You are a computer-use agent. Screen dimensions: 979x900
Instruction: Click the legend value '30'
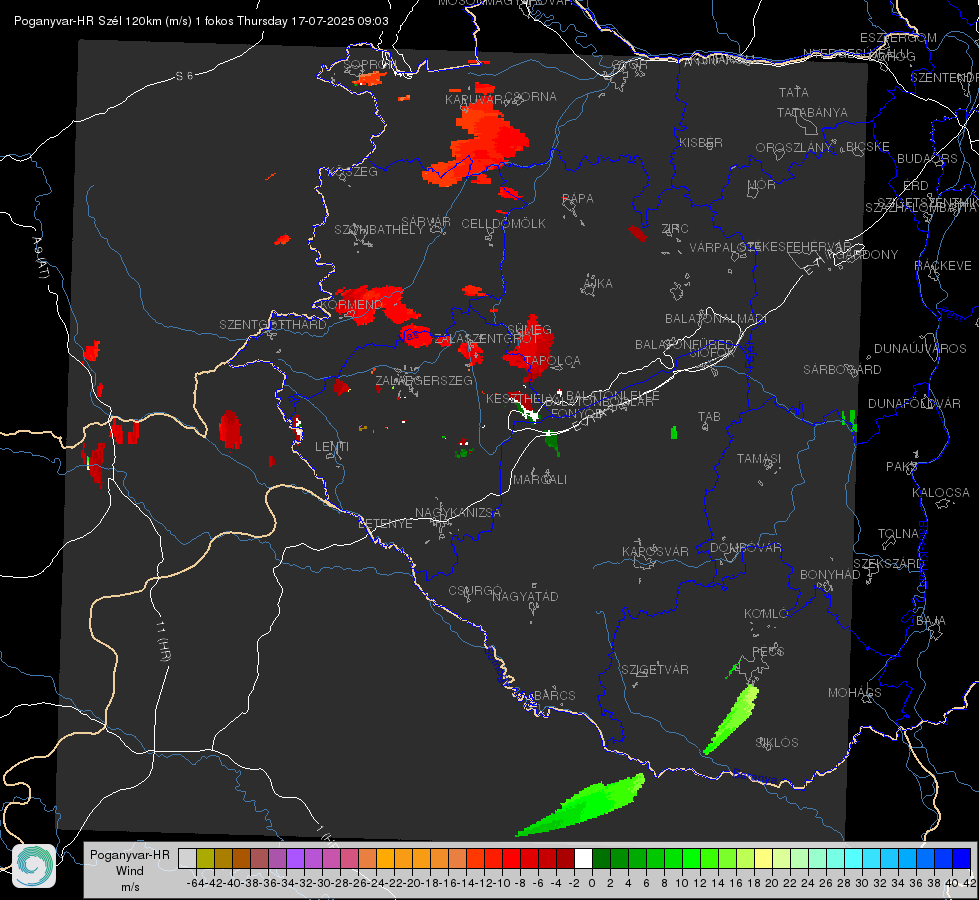[862, 883]
